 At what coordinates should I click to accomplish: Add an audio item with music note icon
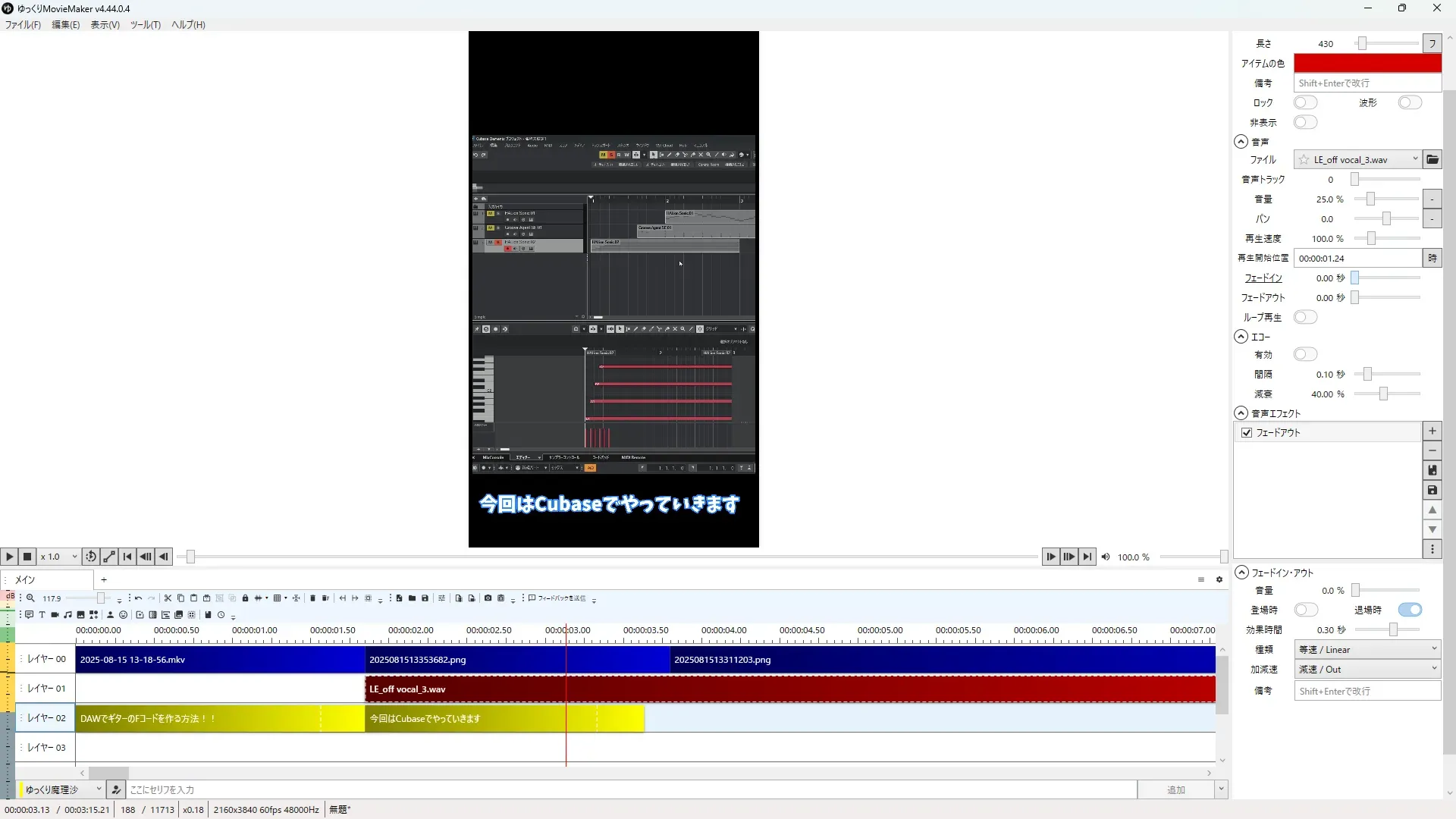67,615
